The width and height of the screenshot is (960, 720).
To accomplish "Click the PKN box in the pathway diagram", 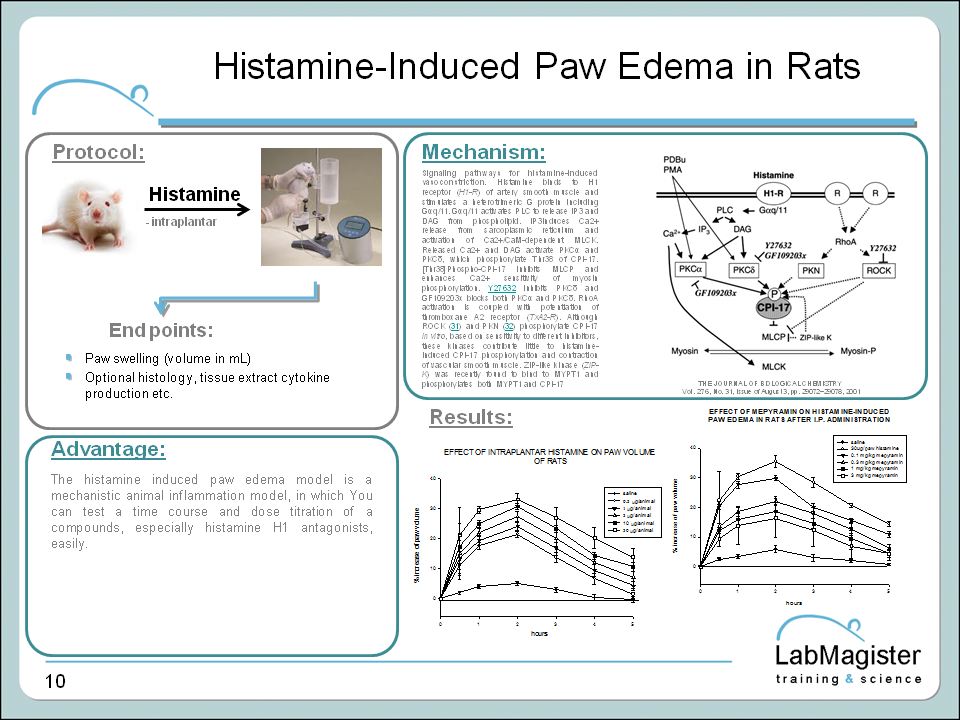I will tap(811, 270).
